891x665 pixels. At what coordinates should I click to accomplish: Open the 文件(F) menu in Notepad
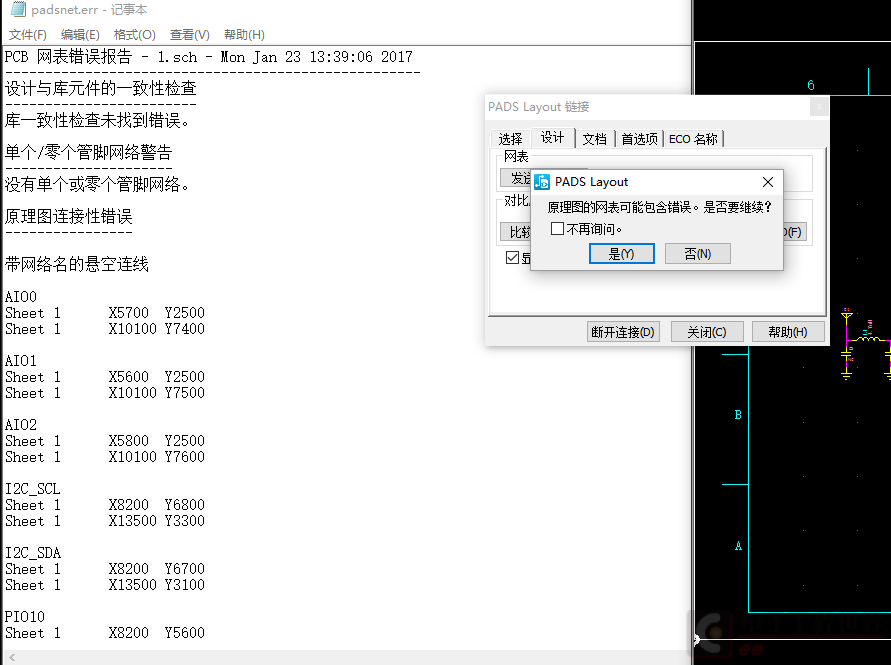(28, 35)
